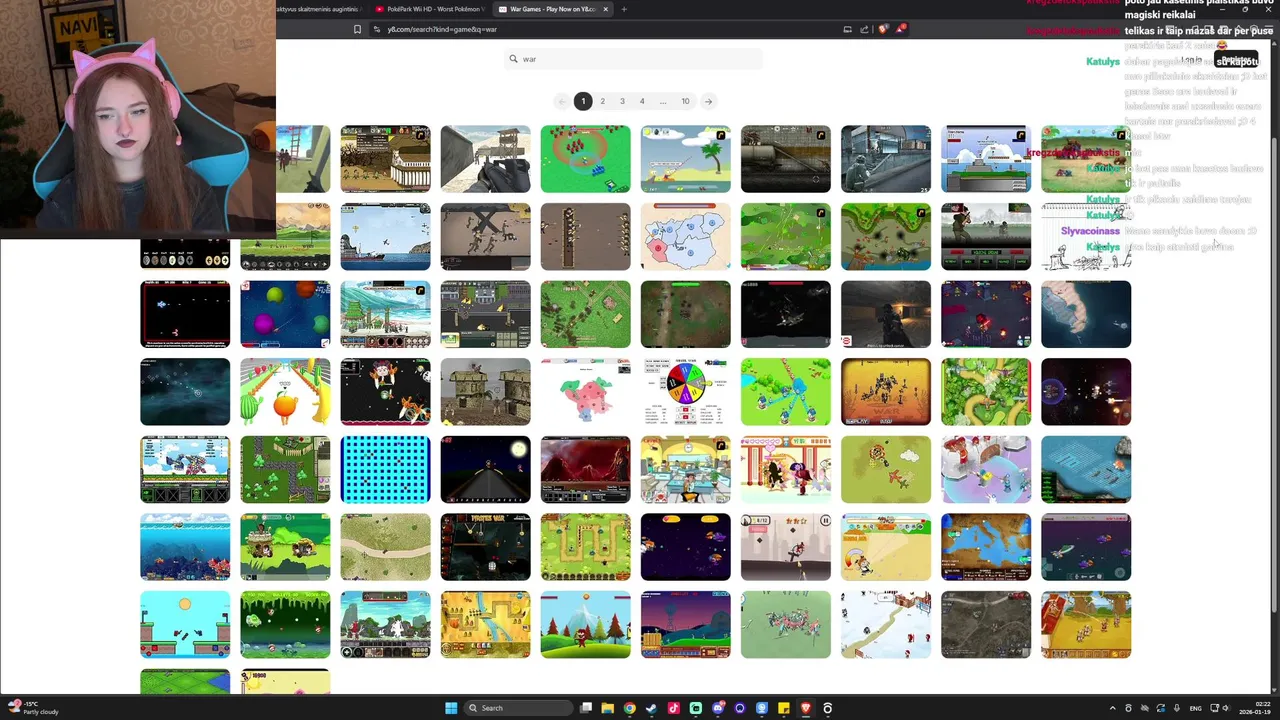The width and height of the screenshot is (1280, 720).
Task: Go to previous results page arrow
Action: point(561,101)
